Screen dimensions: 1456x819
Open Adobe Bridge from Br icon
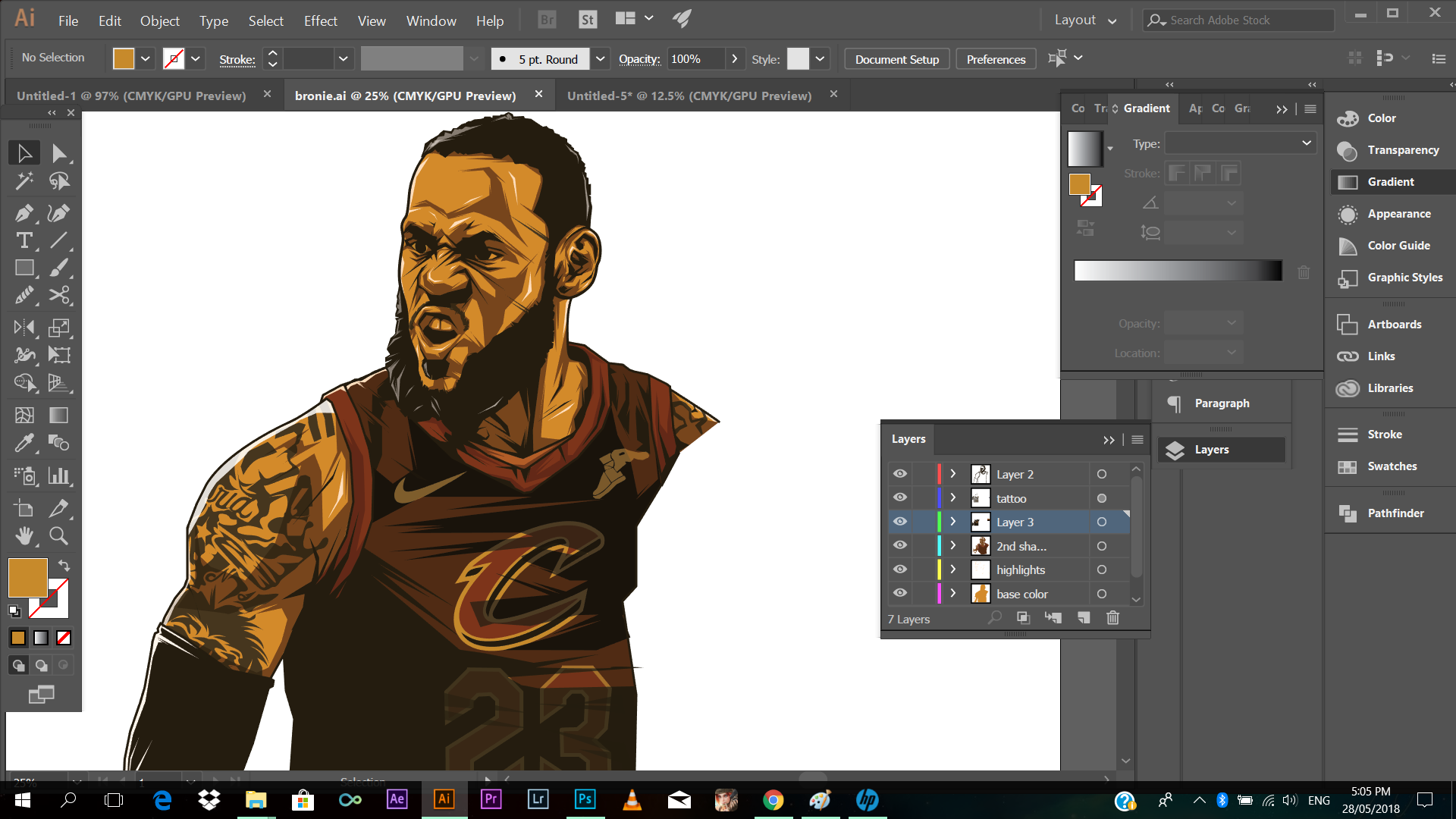[547, 20]
